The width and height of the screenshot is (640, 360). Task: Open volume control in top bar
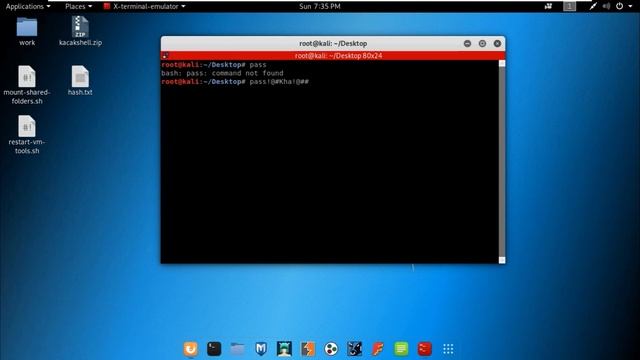tap(606, 6)
